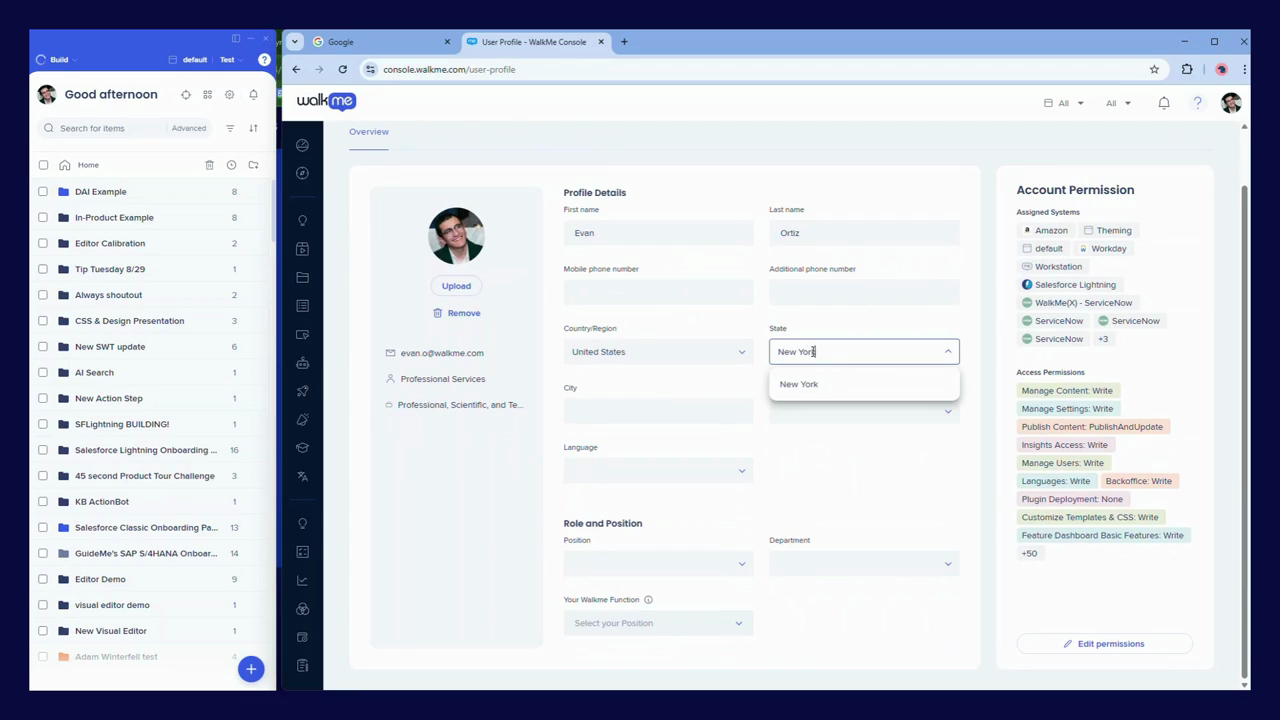The image size is (1280, 720).
Task: Bookmark this page with the star icon
Action: tap(1154, 70)
